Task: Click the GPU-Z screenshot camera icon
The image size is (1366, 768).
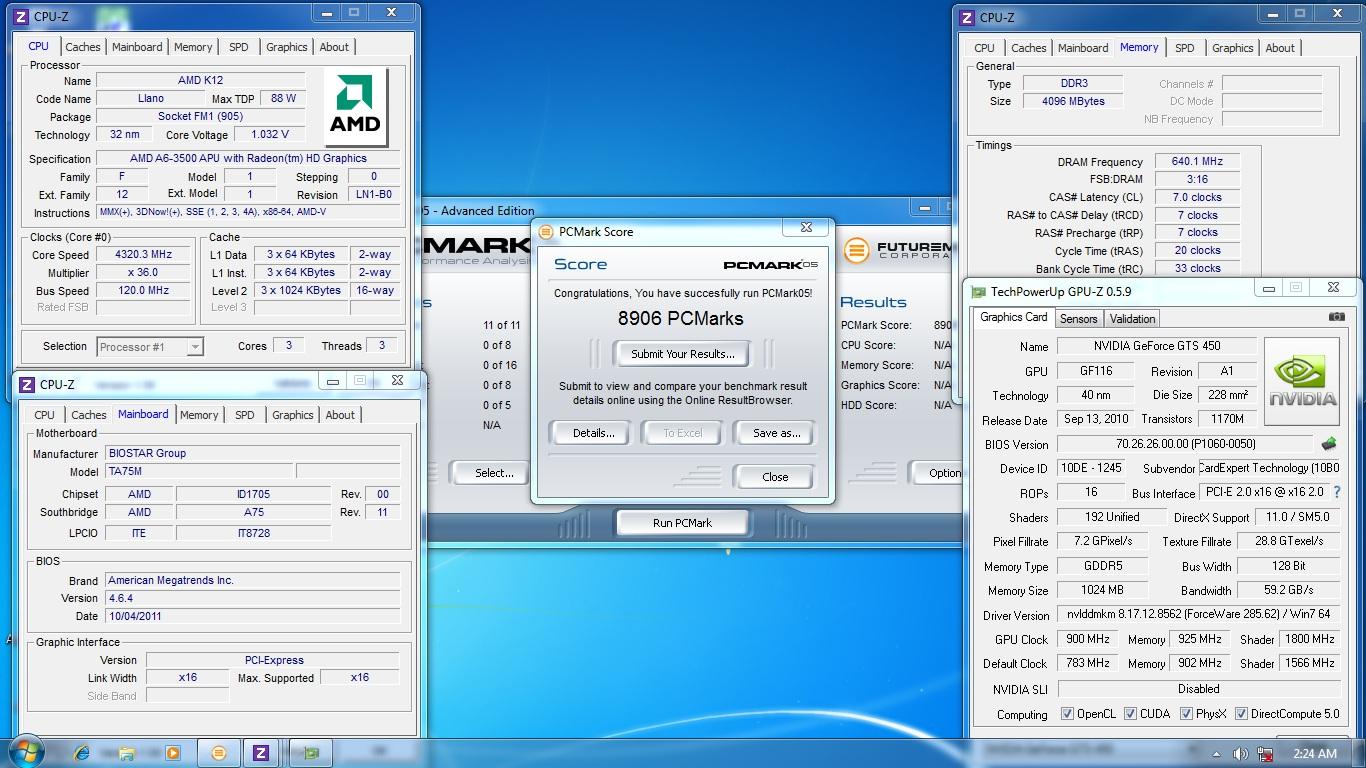Action: [1337, 317]
